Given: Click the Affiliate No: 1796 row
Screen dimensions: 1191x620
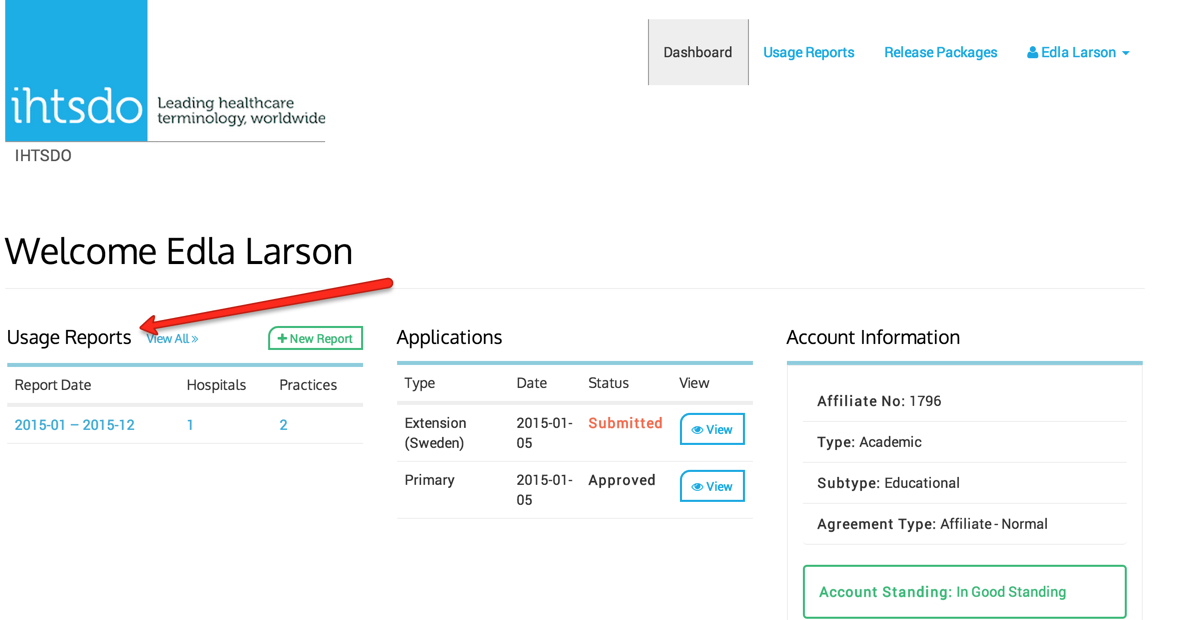Looking at the screenshot, I should [879, 401].
